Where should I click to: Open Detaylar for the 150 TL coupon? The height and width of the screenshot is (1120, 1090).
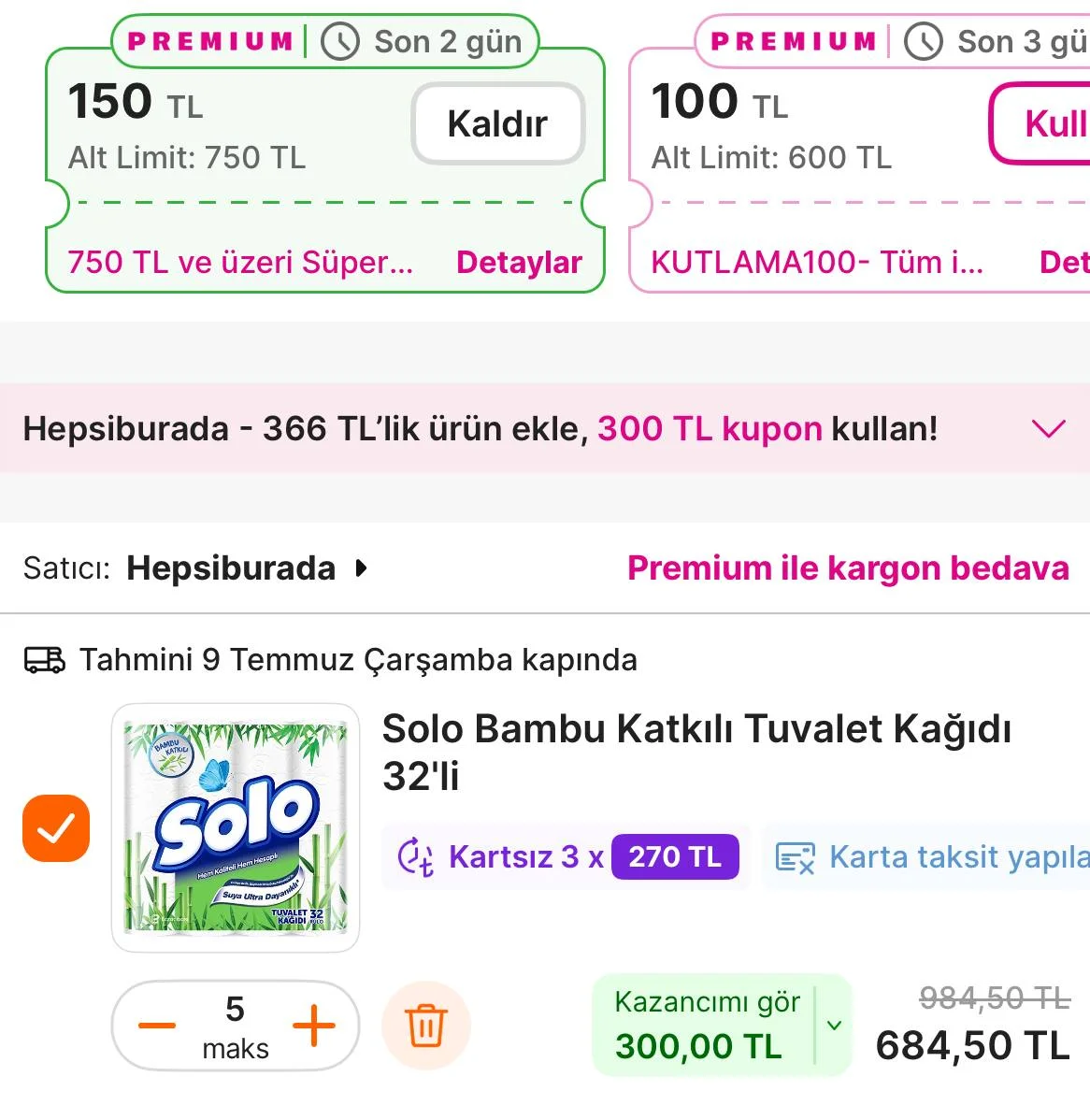519,263
